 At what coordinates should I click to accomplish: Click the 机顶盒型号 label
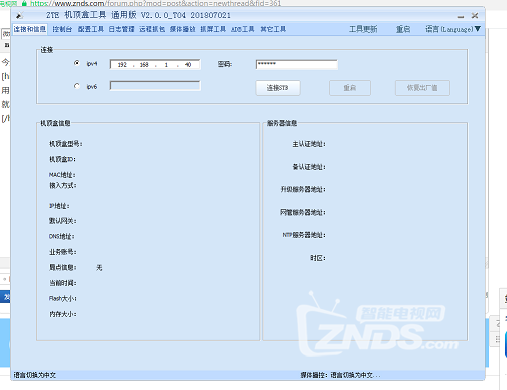66,144
